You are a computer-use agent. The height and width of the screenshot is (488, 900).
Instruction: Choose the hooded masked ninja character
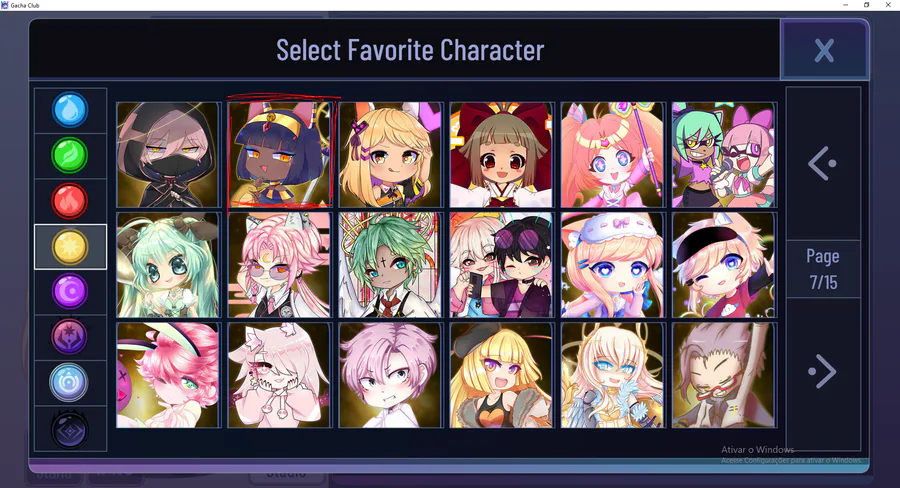pyautogui.click(x=168, y=155)
